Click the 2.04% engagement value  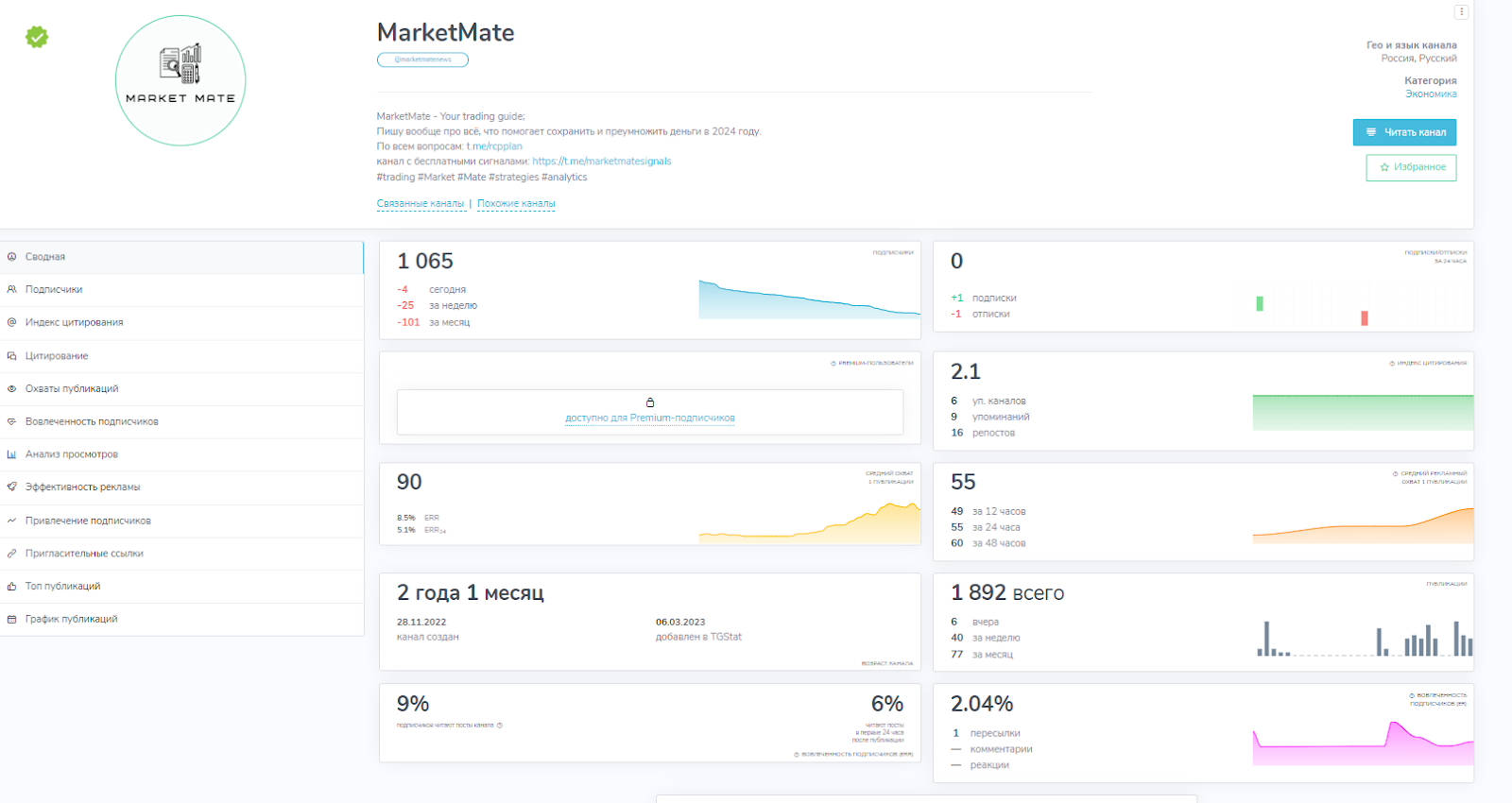[x=982, y=704]
